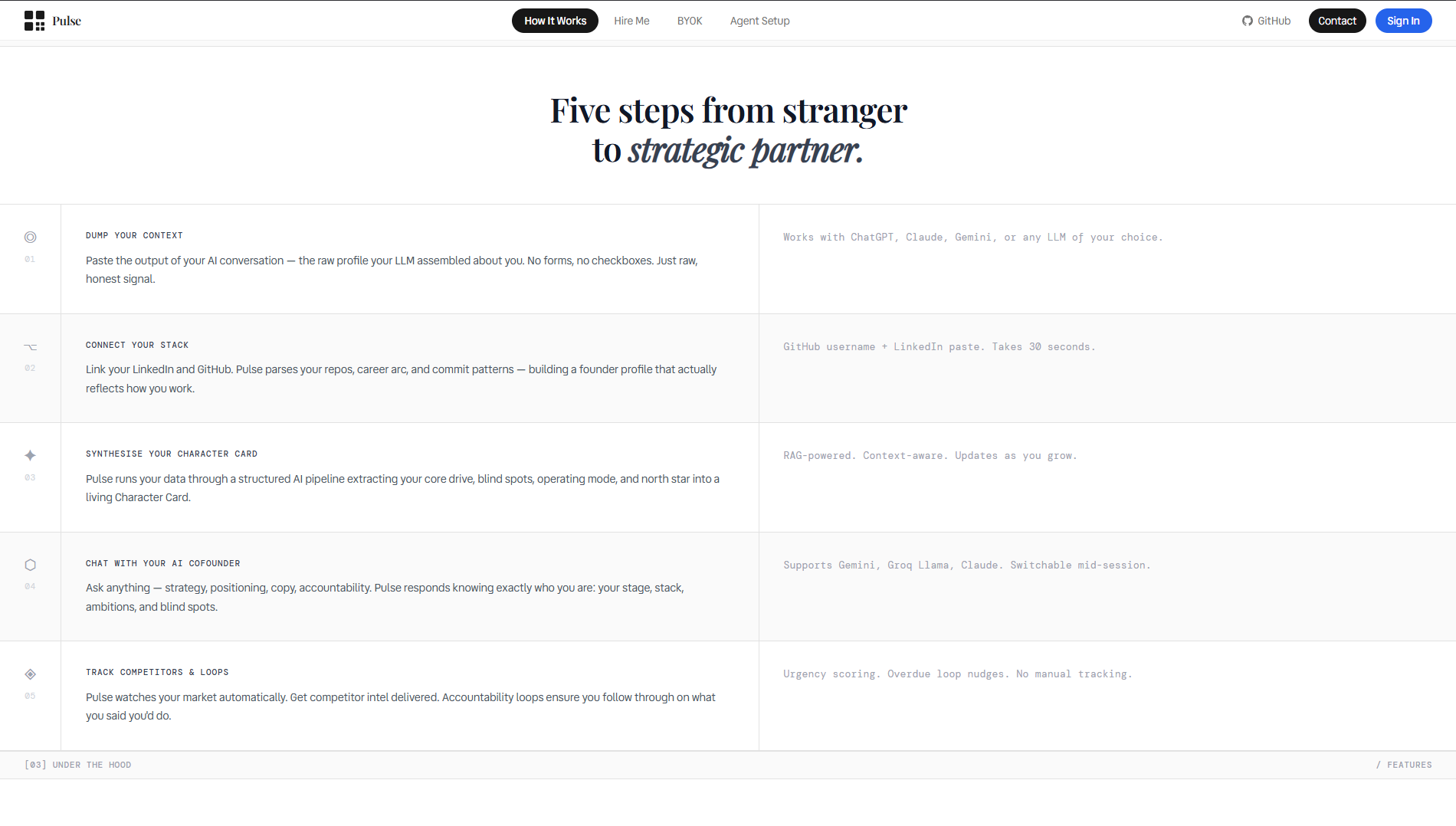Click the UNDER THE HOOD footer label
1456x826 pixels.
tap(78, 764)
